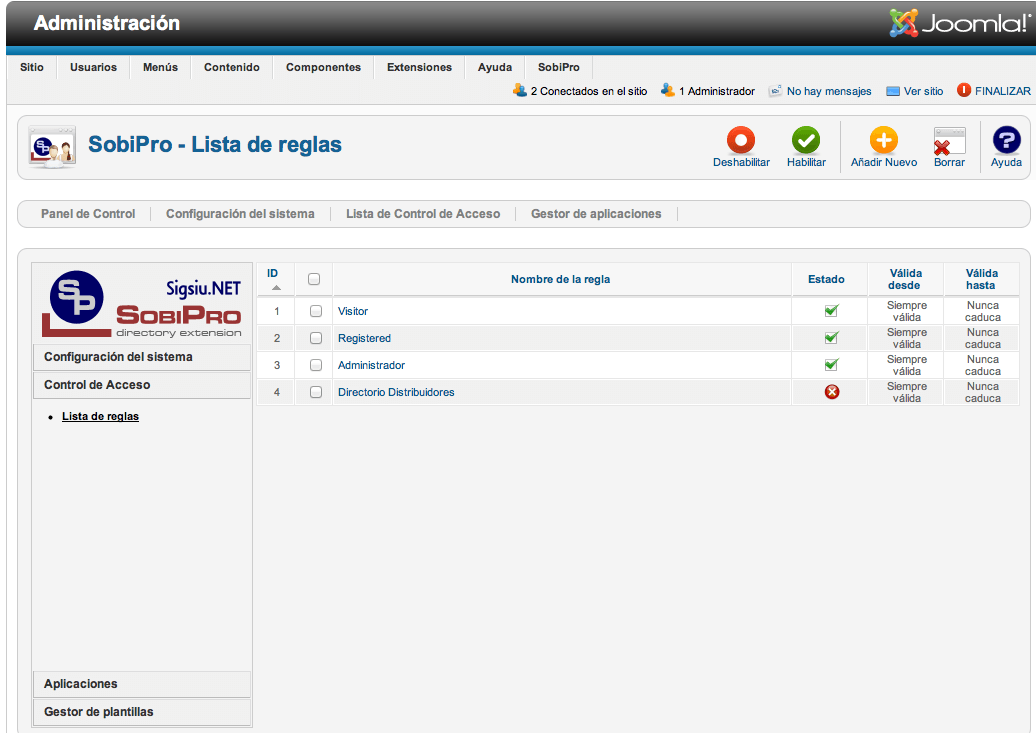The height and width of the screenshot is (733, 1036).
Task: Open the Extensiones menu
Action: pos(420,67)
